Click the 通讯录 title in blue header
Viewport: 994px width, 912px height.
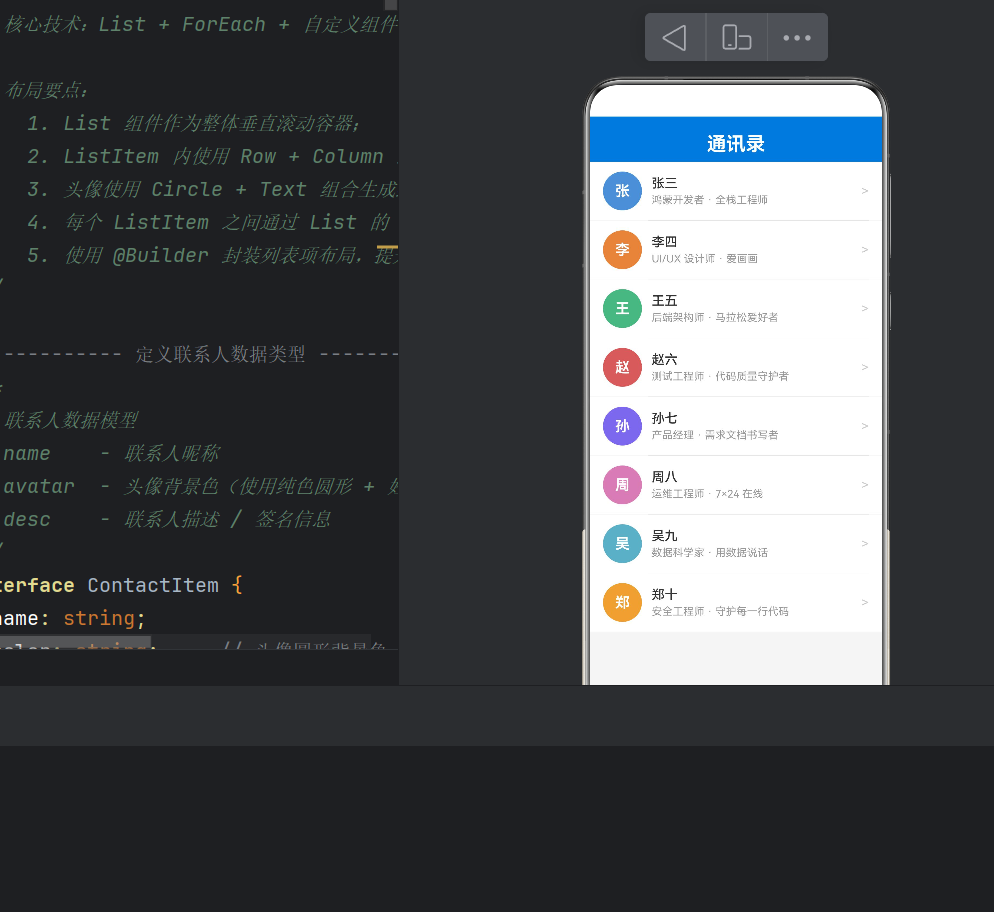735,144
